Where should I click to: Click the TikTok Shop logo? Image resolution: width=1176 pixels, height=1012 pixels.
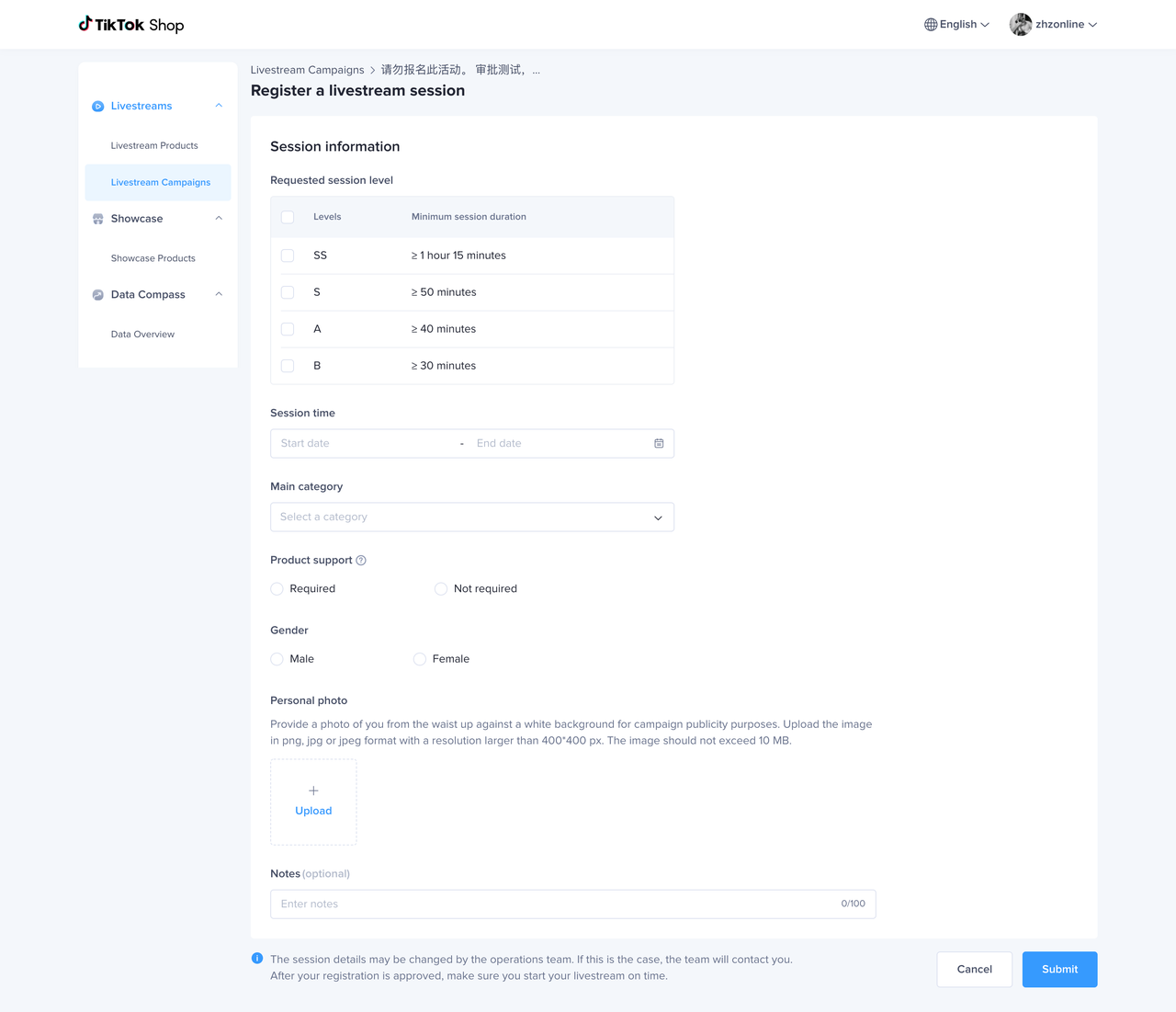pos(130,25)
